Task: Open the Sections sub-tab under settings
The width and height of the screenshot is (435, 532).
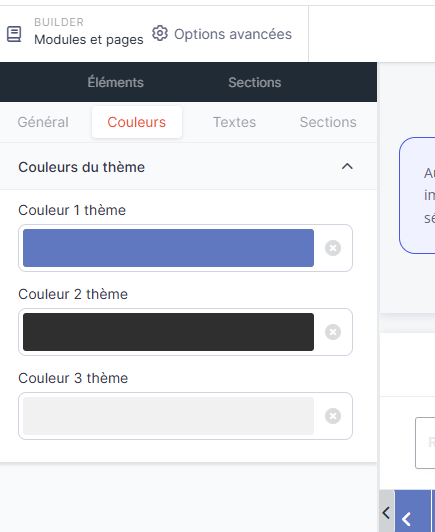Action: click(x=328, y=122)
